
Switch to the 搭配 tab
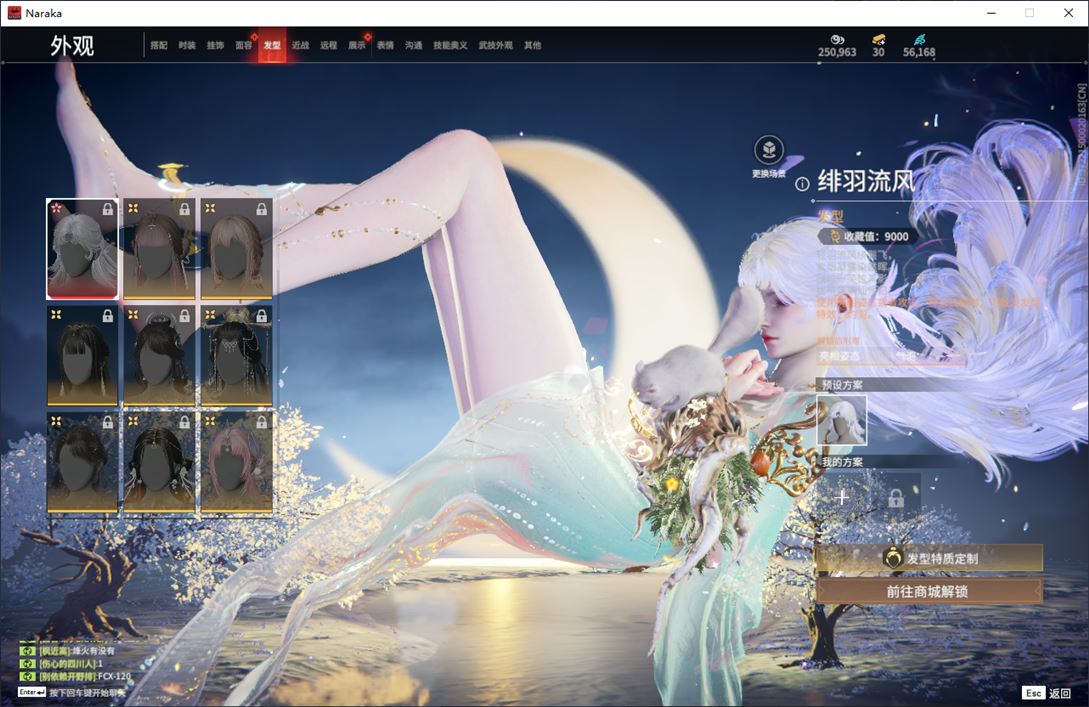159,45
